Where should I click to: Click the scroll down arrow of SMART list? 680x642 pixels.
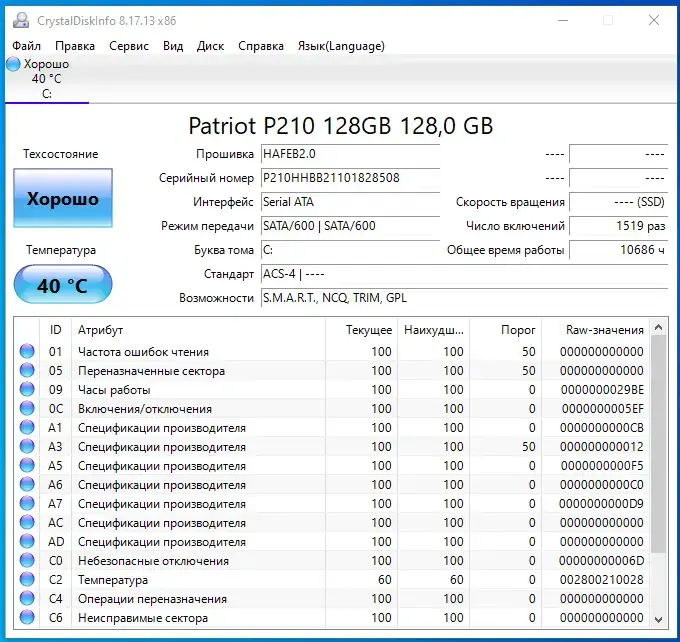click(x=658, y=619)
